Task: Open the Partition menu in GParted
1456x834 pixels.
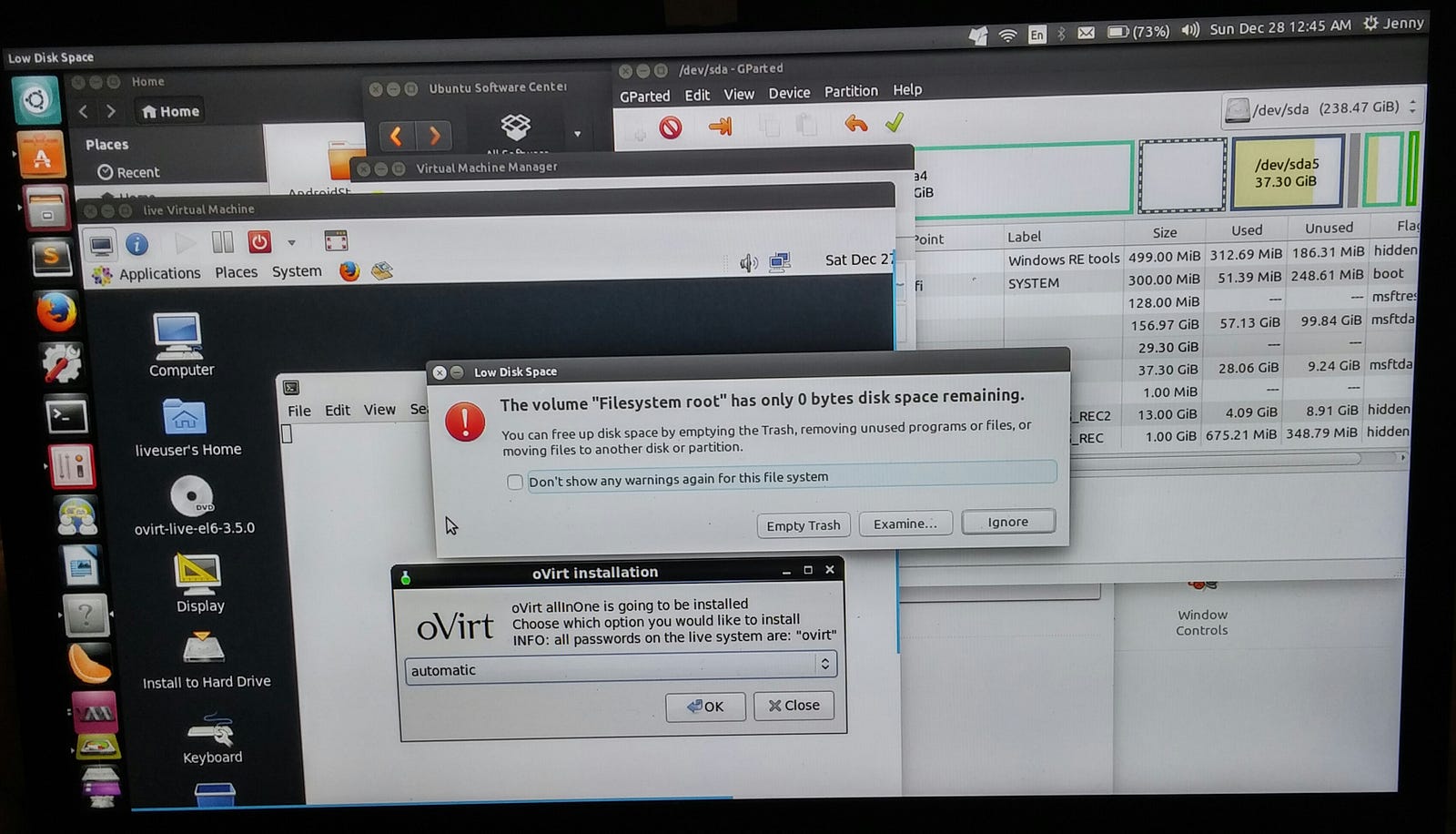Action: click(x=851, y=91)
